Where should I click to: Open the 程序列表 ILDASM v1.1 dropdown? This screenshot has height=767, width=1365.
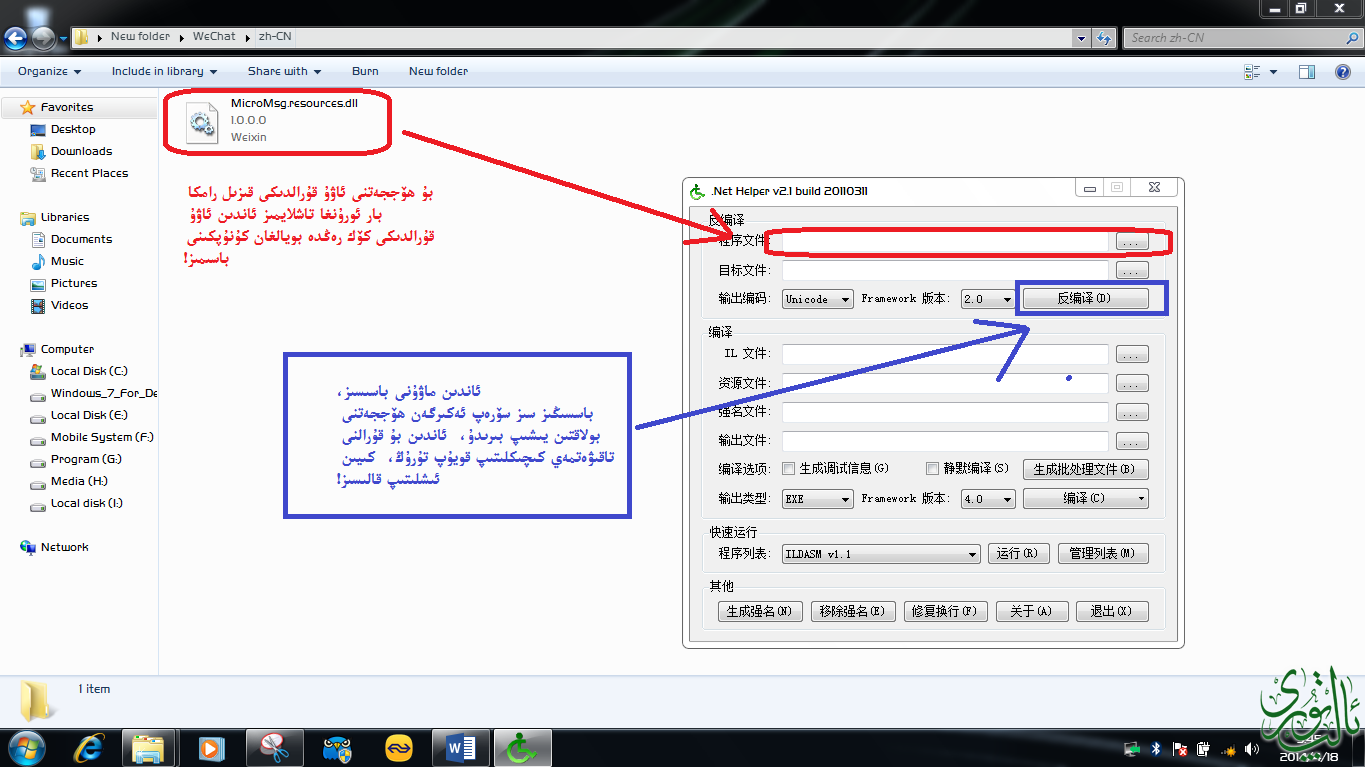[881, 554]
